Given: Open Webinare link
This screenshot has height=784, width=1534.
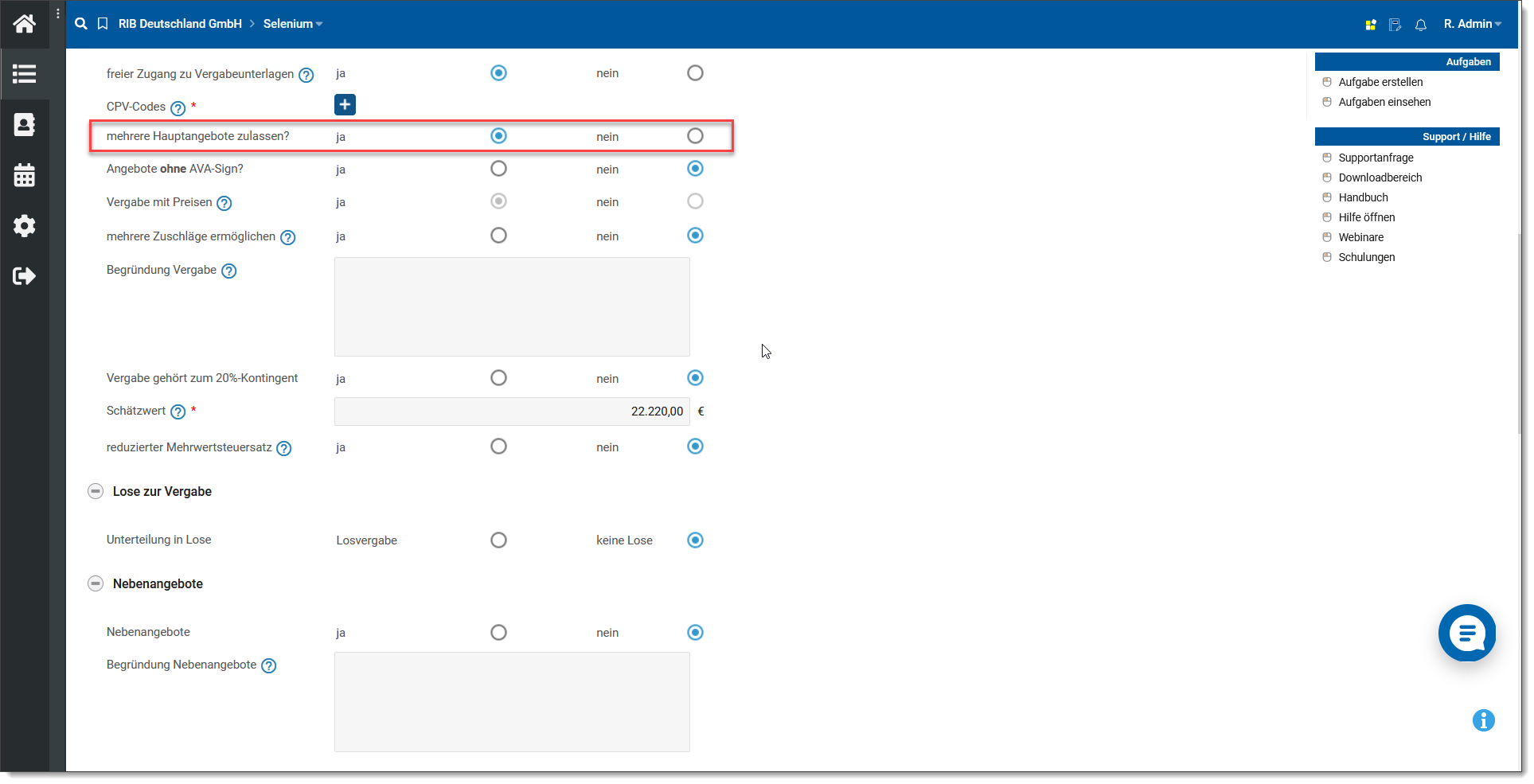Looking at the screenshot, I should (1360, 237).
